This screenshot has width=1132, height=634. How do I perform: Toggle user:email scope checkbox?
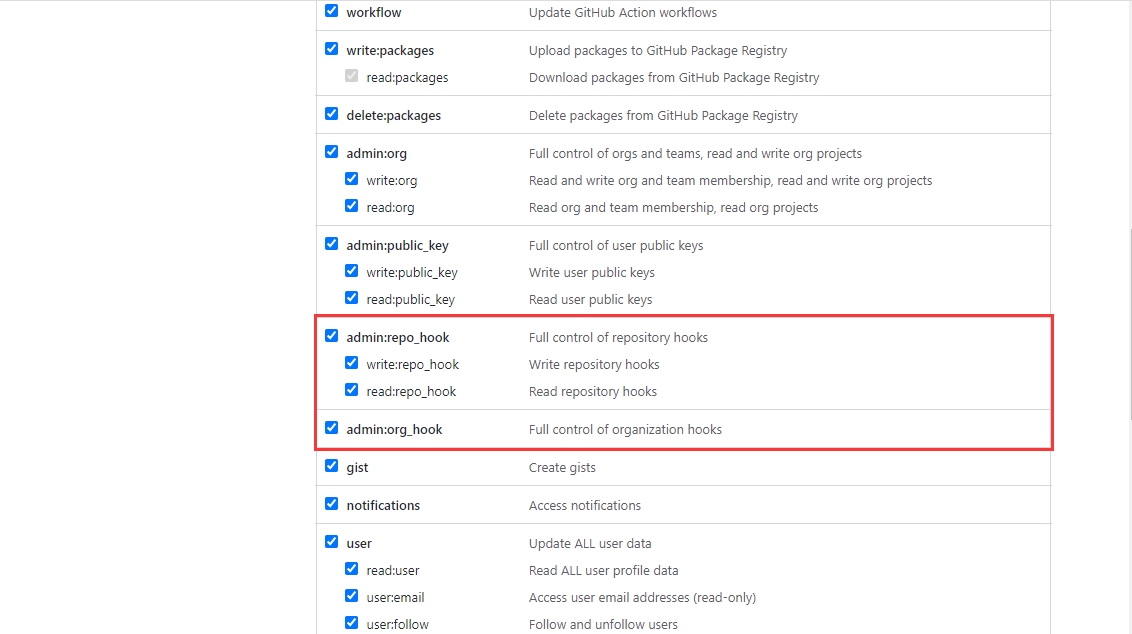351,596
